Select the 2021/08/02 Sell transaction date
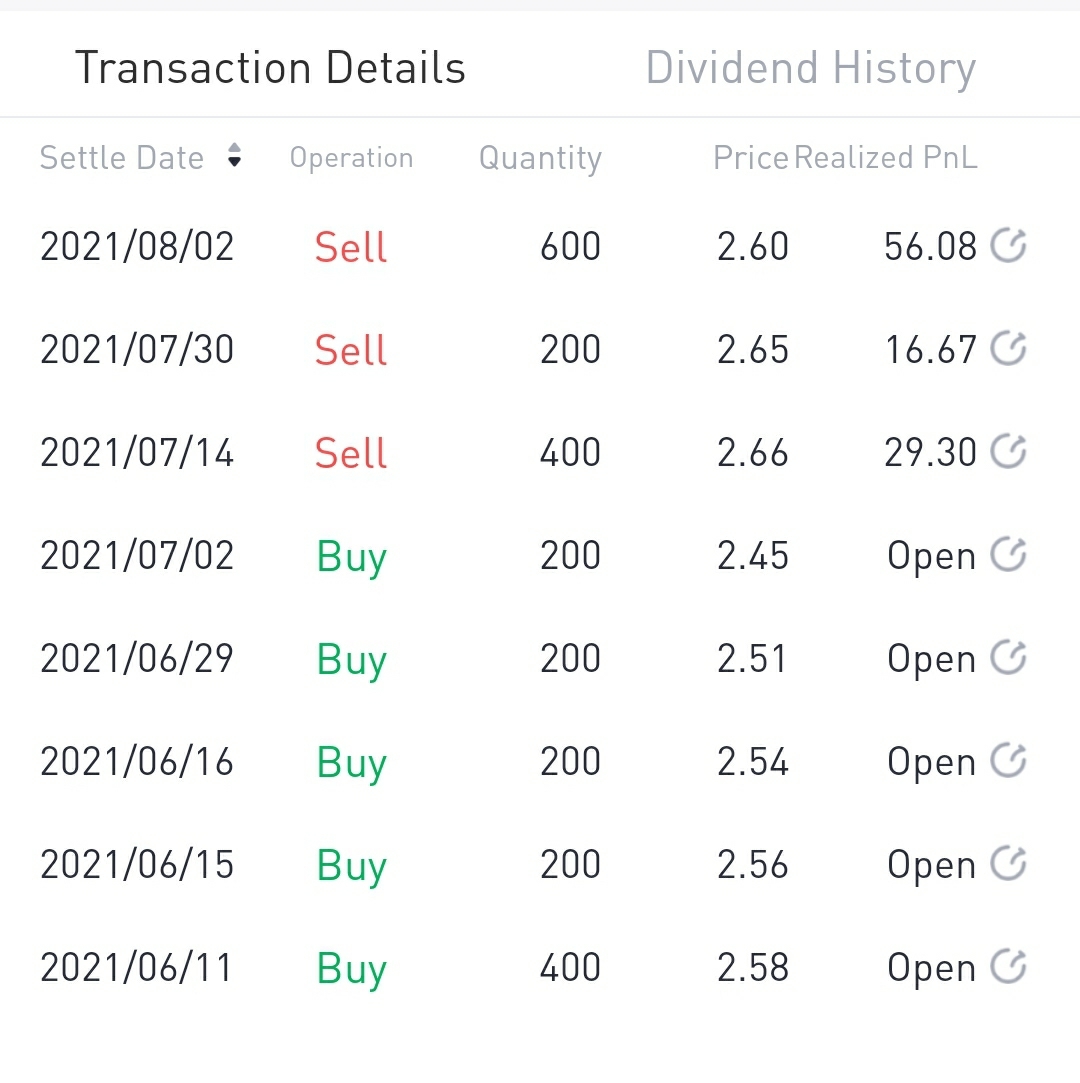The width and height of the screenshot is (1080, 1083). (137, 247)
